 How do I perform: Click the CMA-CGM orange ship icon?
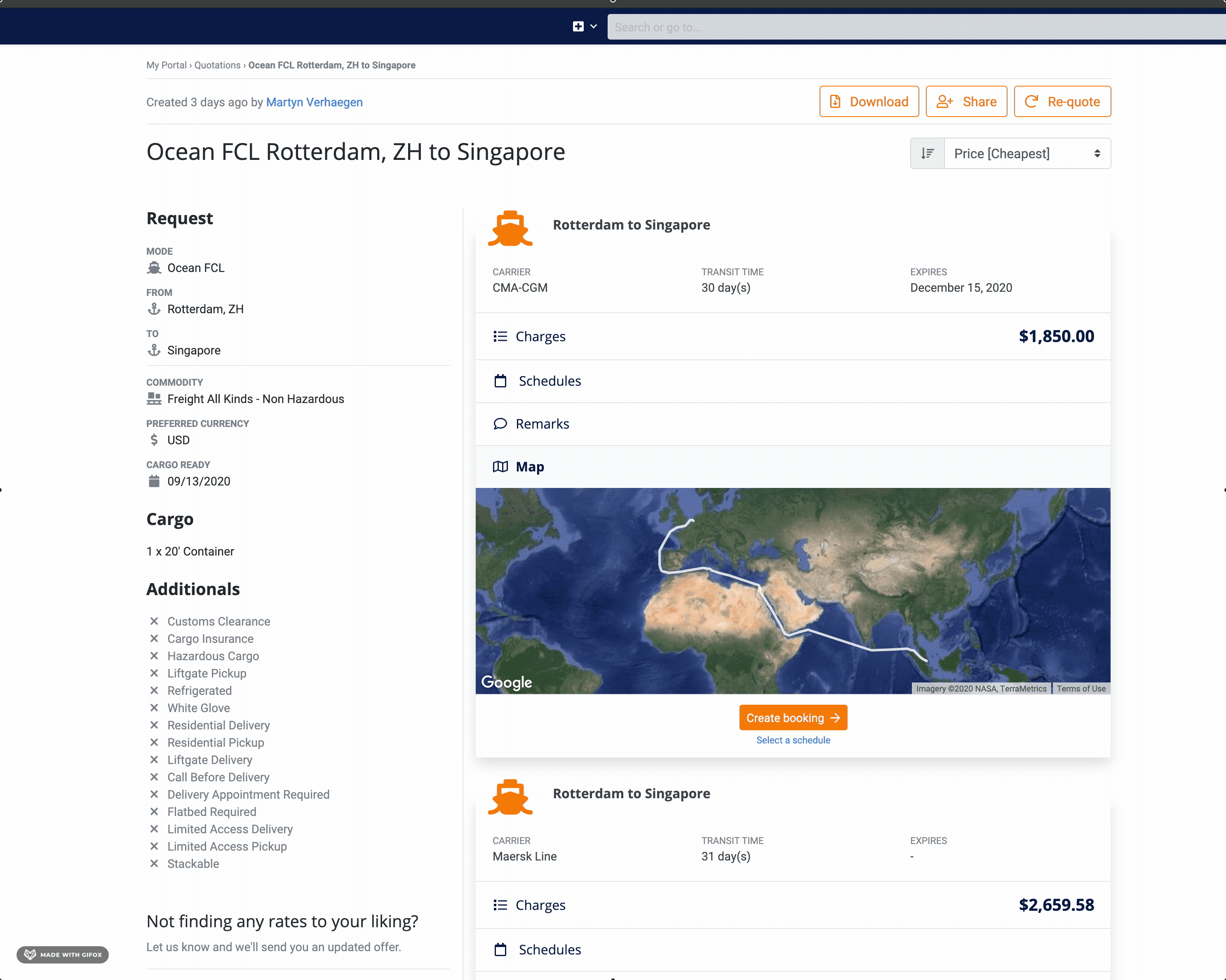pyautogui.click(x=510, y=228)
